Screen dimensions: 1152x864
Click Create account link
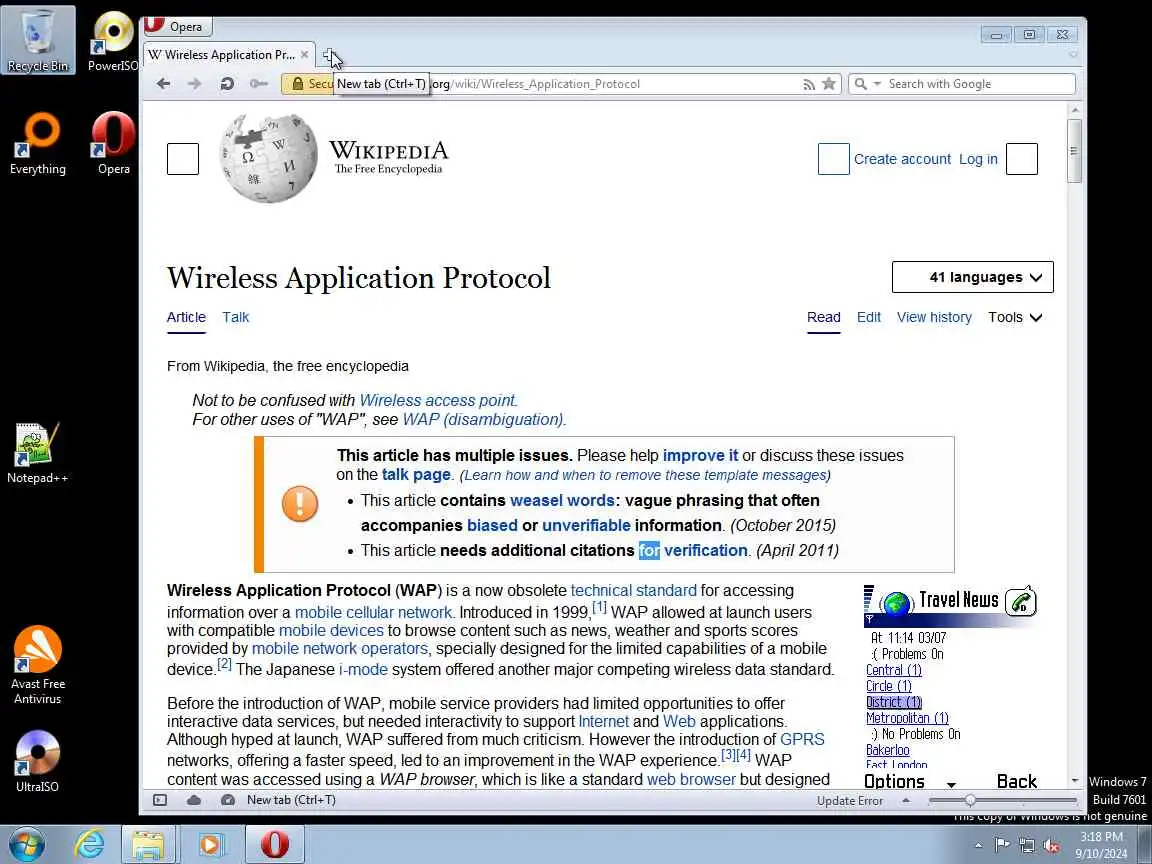[x=902, y=159]
